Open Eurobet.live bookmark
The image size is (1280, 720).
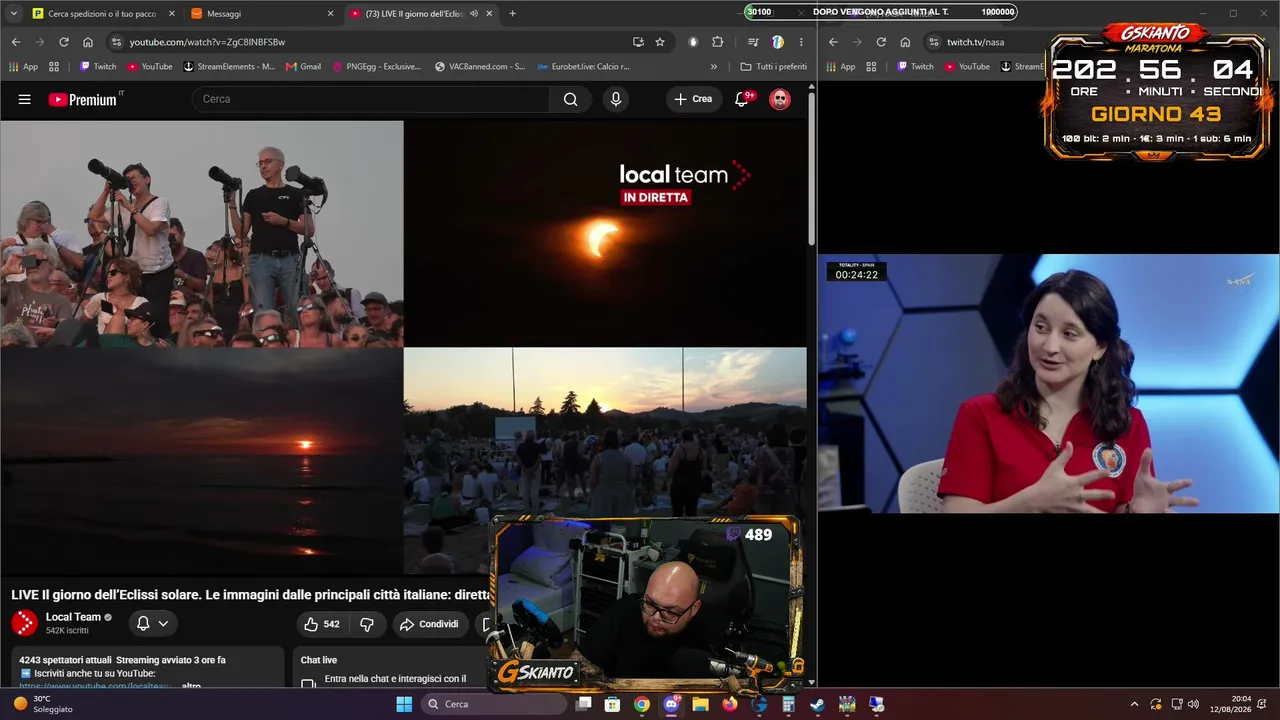[583, 67]
